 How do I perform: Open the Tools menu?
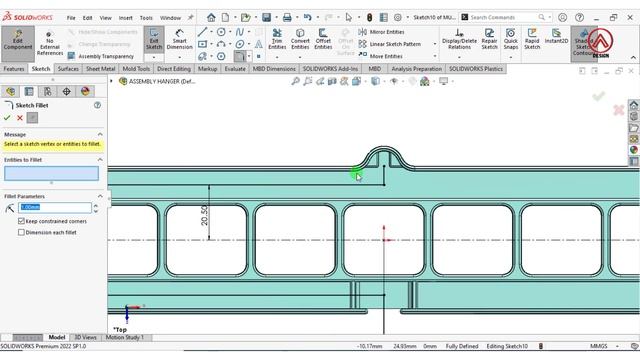(146, 18)
